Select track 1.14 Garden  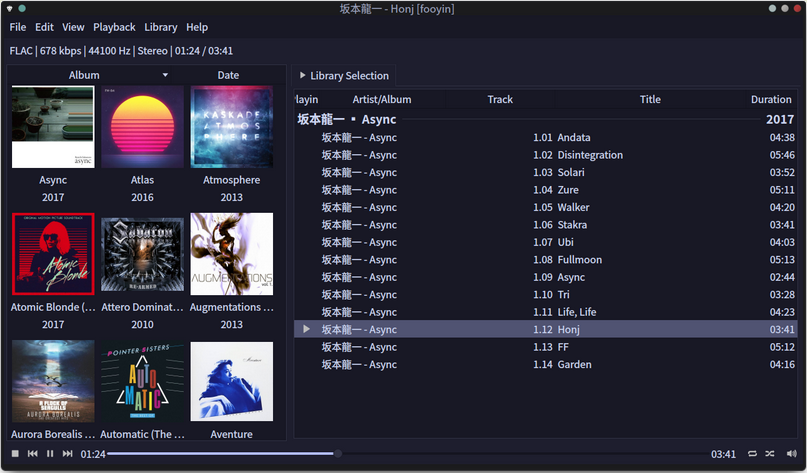[546, 364]
